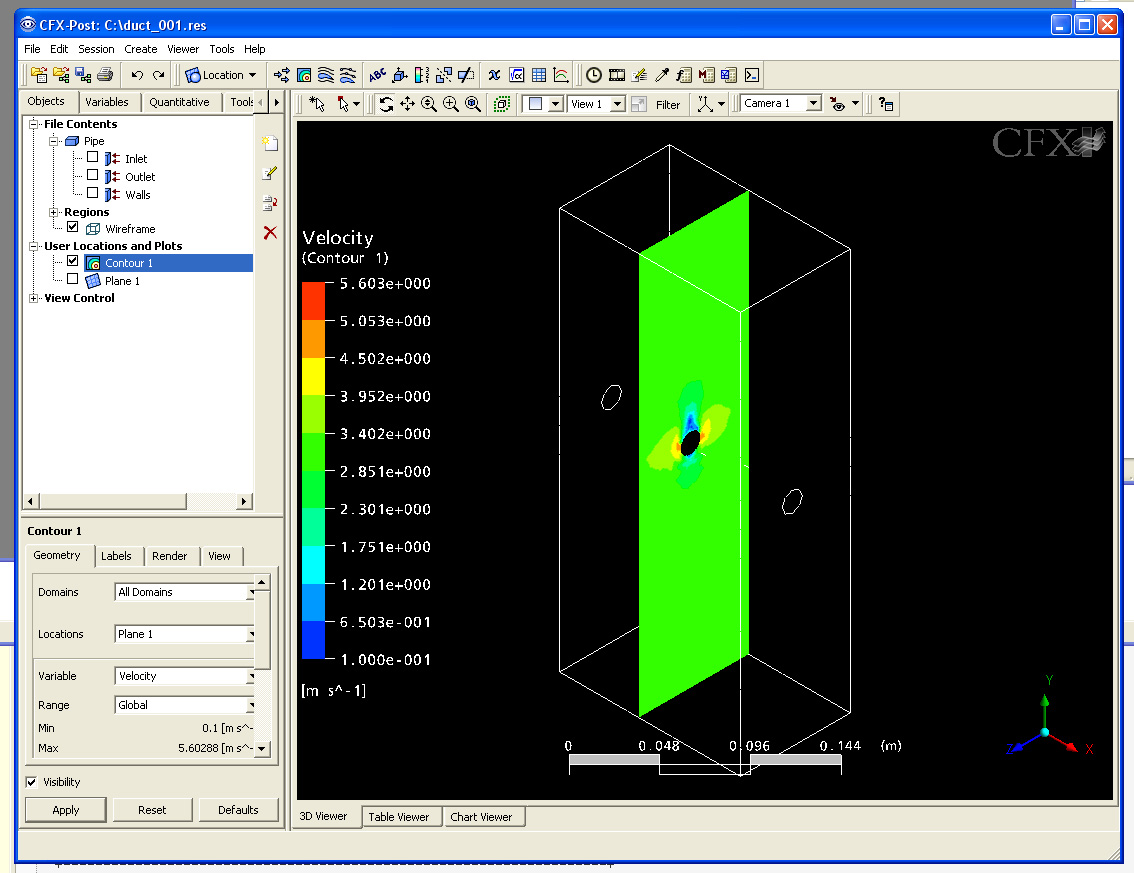
Task: Create a Streamline from toolbar
Action: [x=326, y=74]
